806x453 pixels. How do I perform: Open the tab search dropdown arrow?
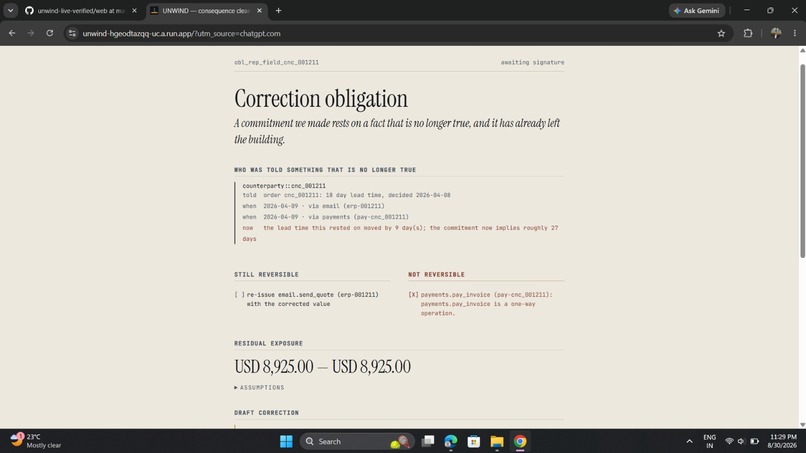click(10, 10)
